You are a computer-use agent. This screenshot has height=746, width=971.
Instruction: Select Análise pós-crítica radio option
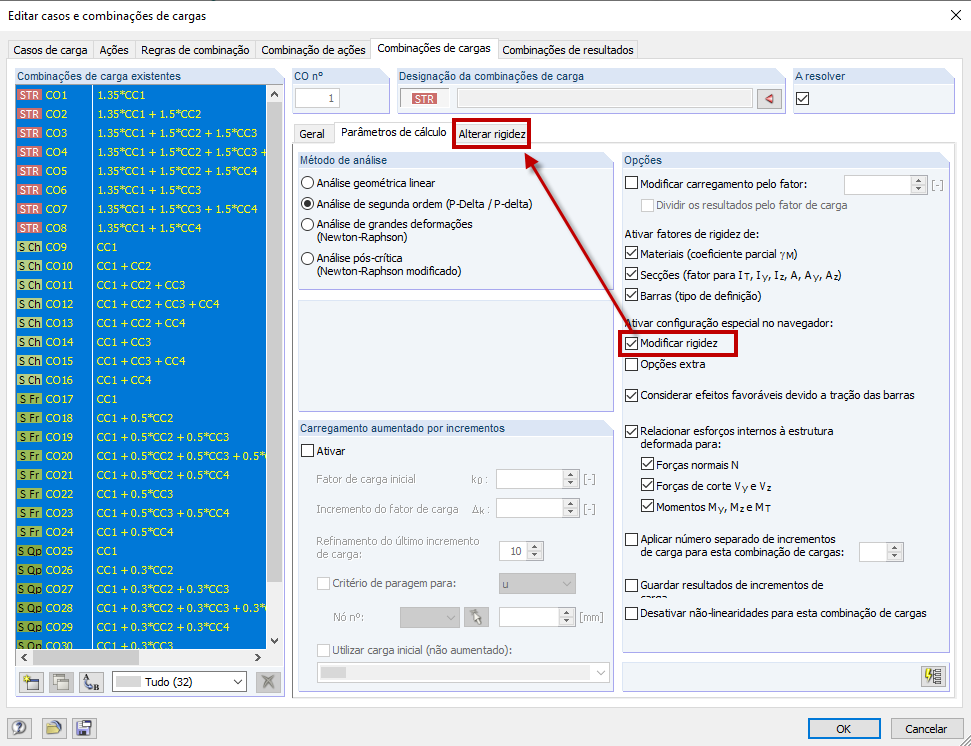(x=307, y=259)
